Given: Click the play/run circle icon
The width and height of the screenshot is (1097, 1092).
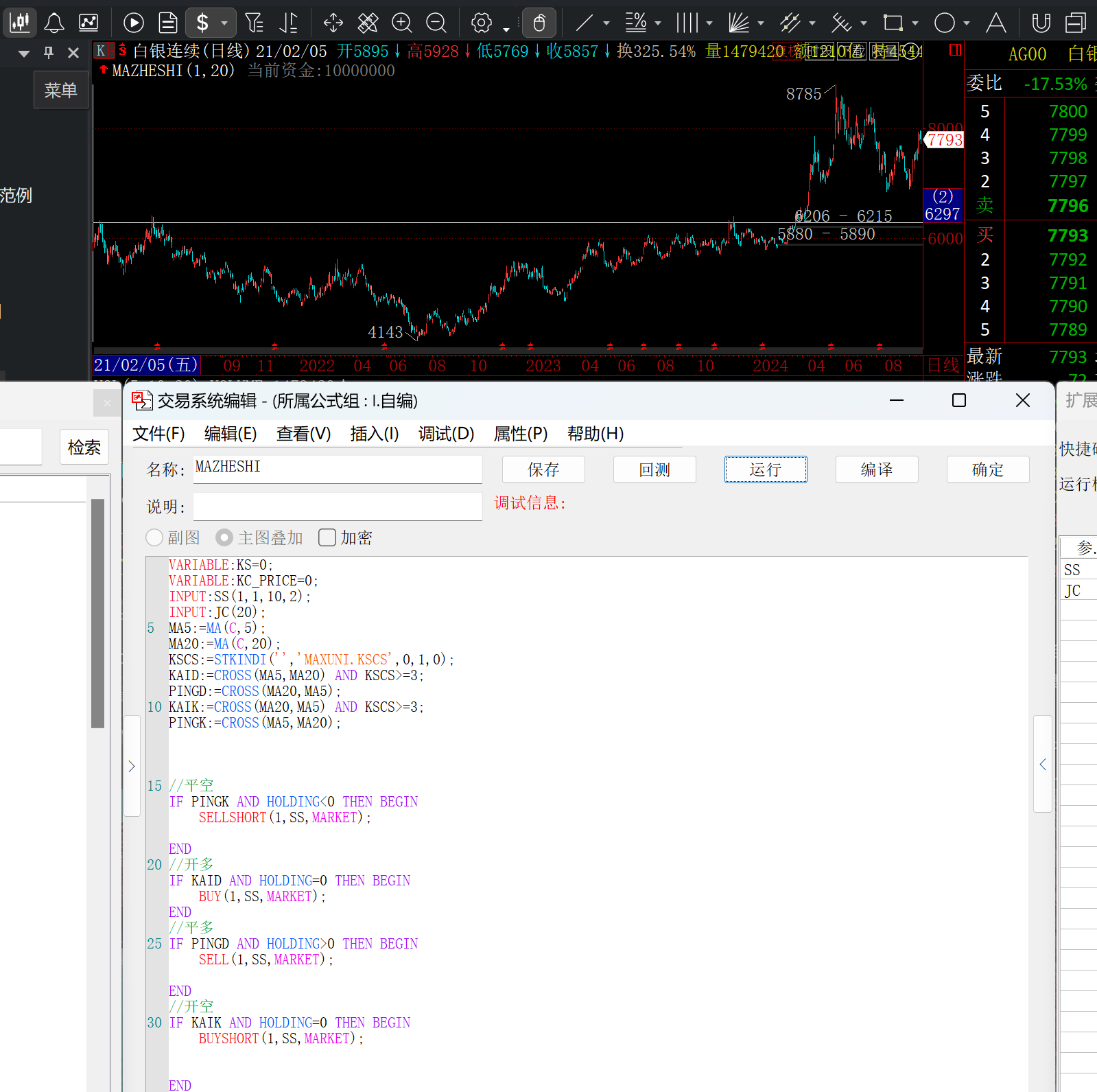Looking at the screenshot, I should click(x=134, y=23).
